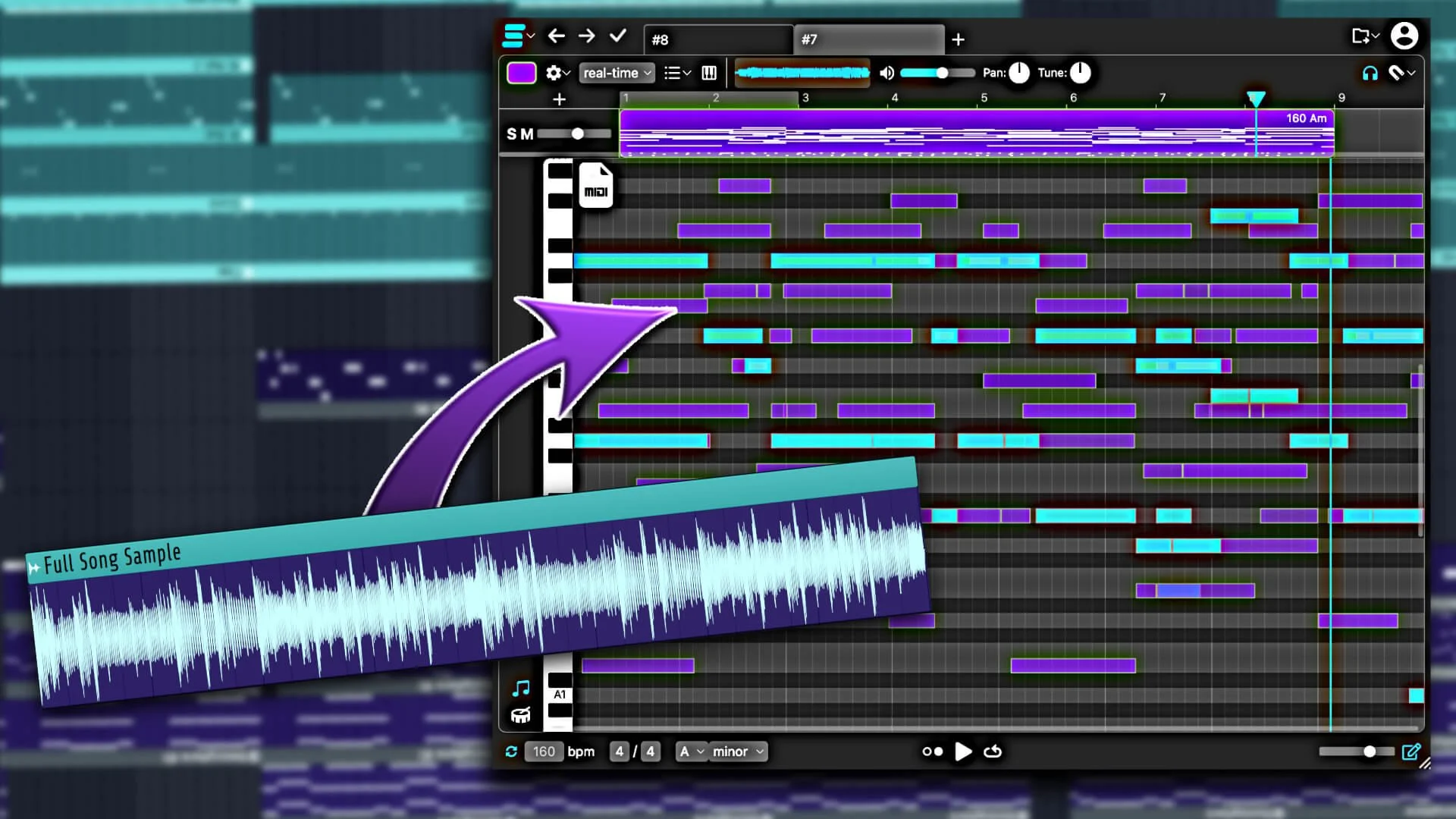Click the sync refresh icon in bottom bar
Screen dimensions: 1456x819
click(513, 752)
